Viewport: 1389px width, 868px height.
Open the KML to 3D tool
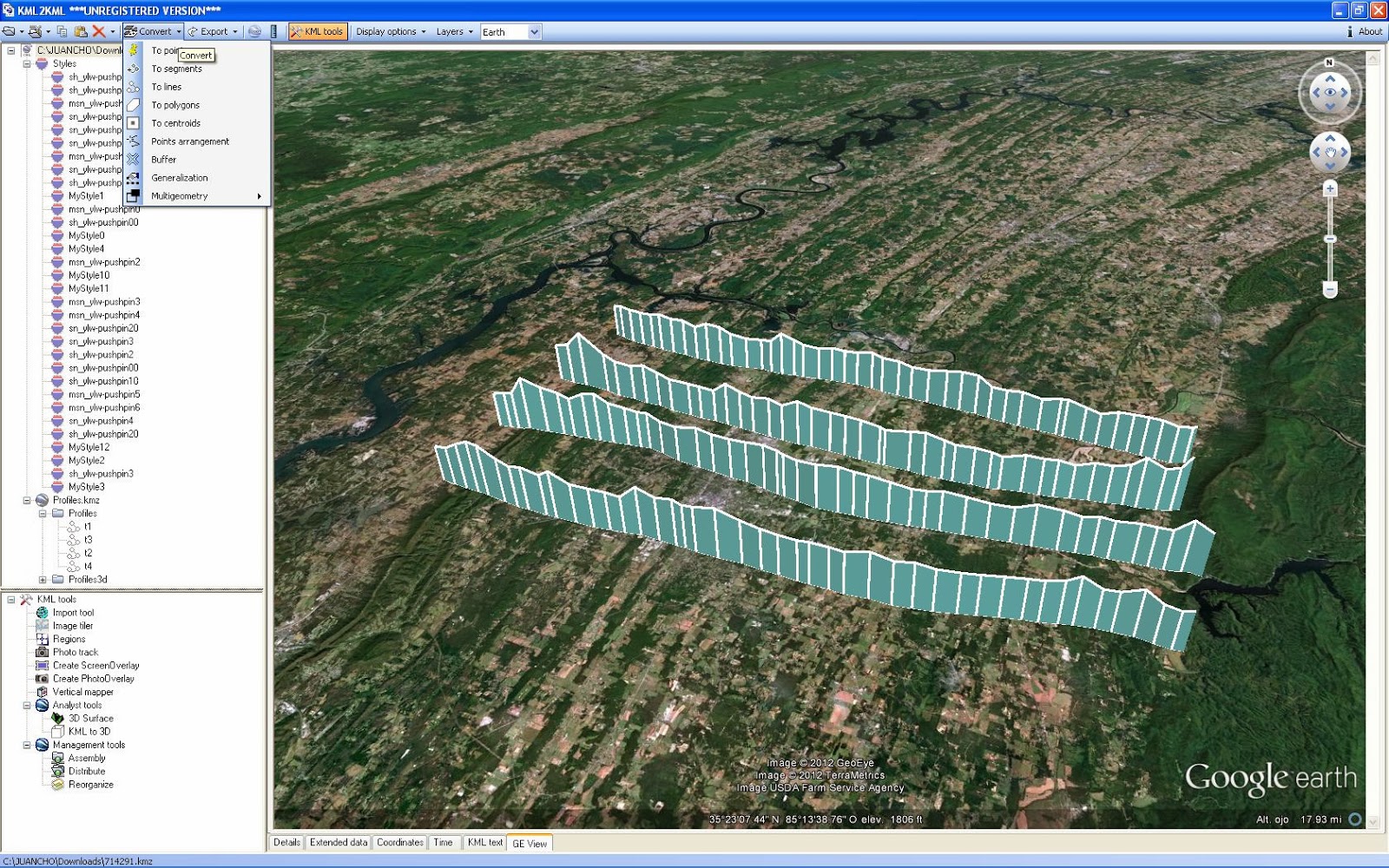(89, 732)
